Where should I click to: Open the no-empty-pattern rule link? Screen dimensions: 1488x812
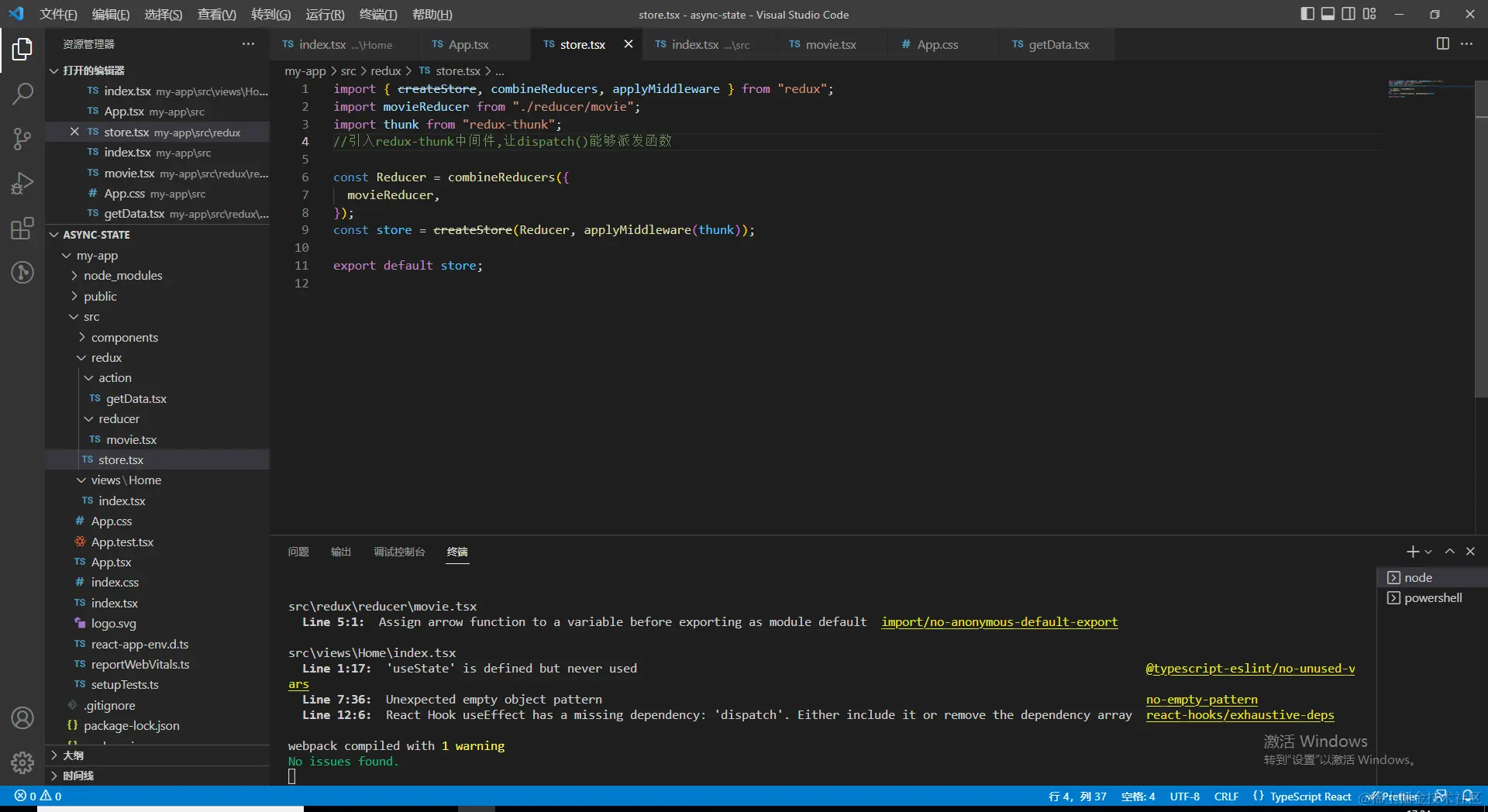tap(1201, 700)
